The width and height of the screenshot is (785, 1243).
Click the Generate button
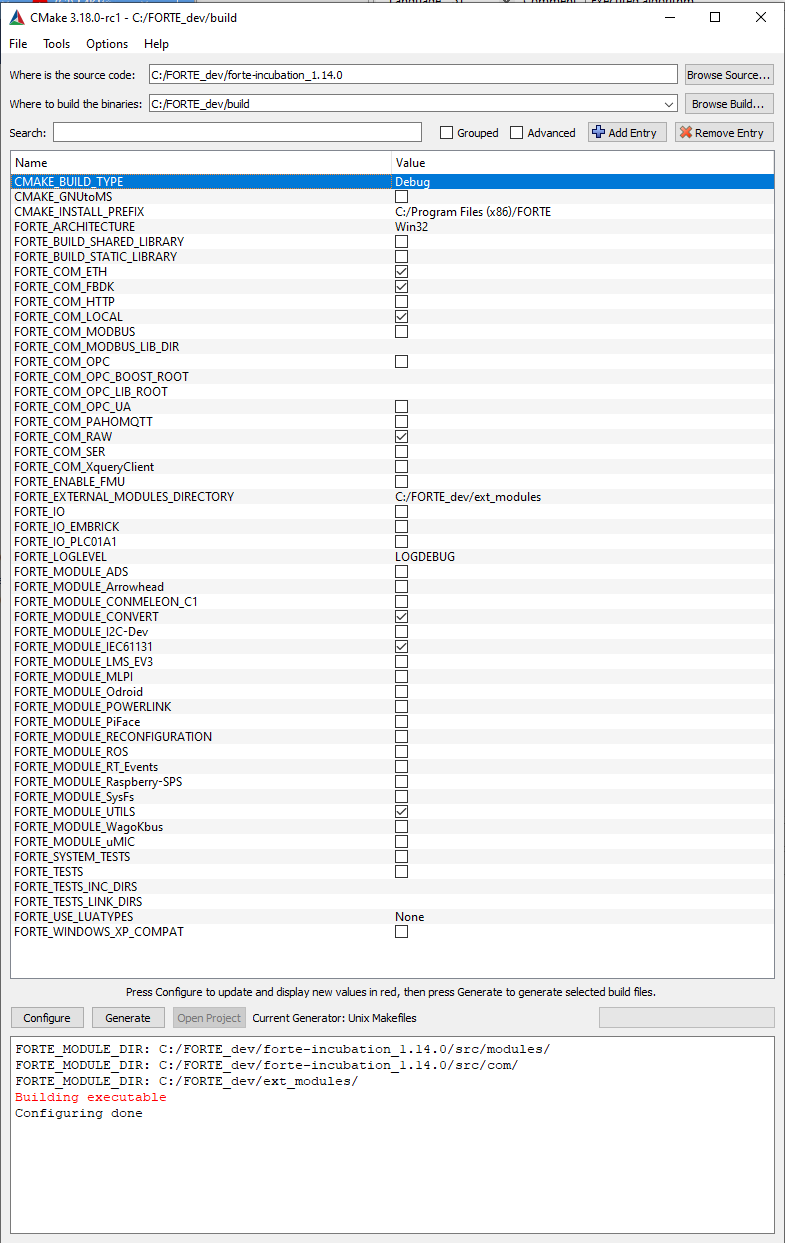128,1018
